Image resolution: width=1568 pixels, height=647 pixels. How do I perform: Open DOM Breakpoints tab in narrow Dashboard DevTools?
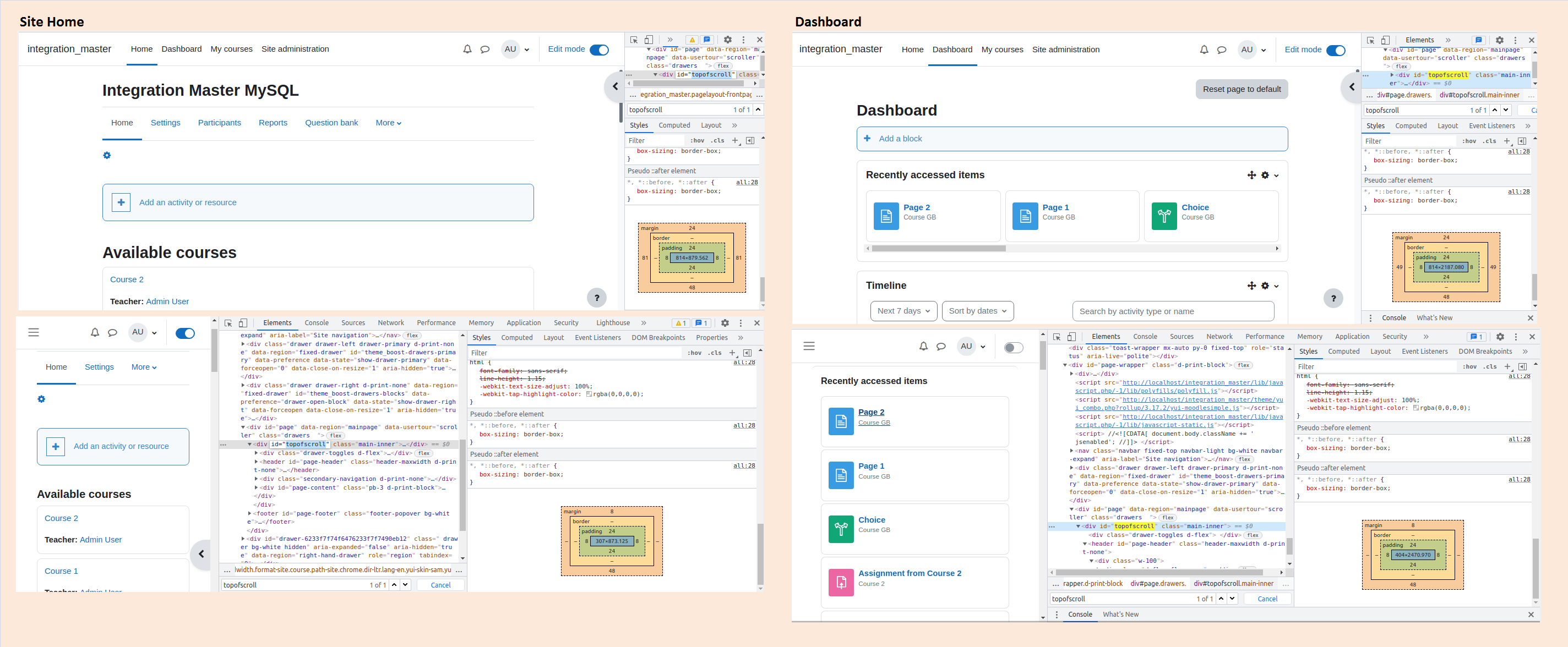[x=1485, y=352]
